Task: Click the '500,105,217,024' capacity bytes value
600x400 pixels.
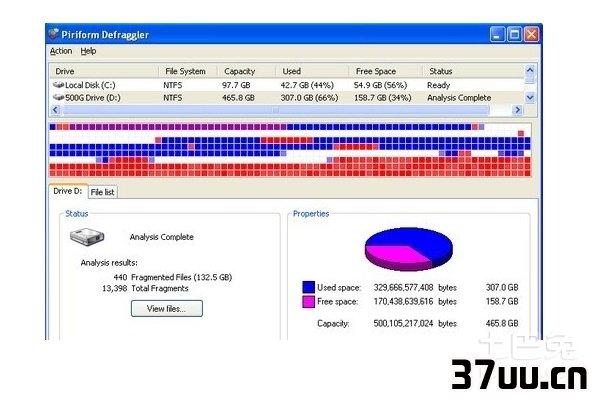Action: click(x=403, y=323)
